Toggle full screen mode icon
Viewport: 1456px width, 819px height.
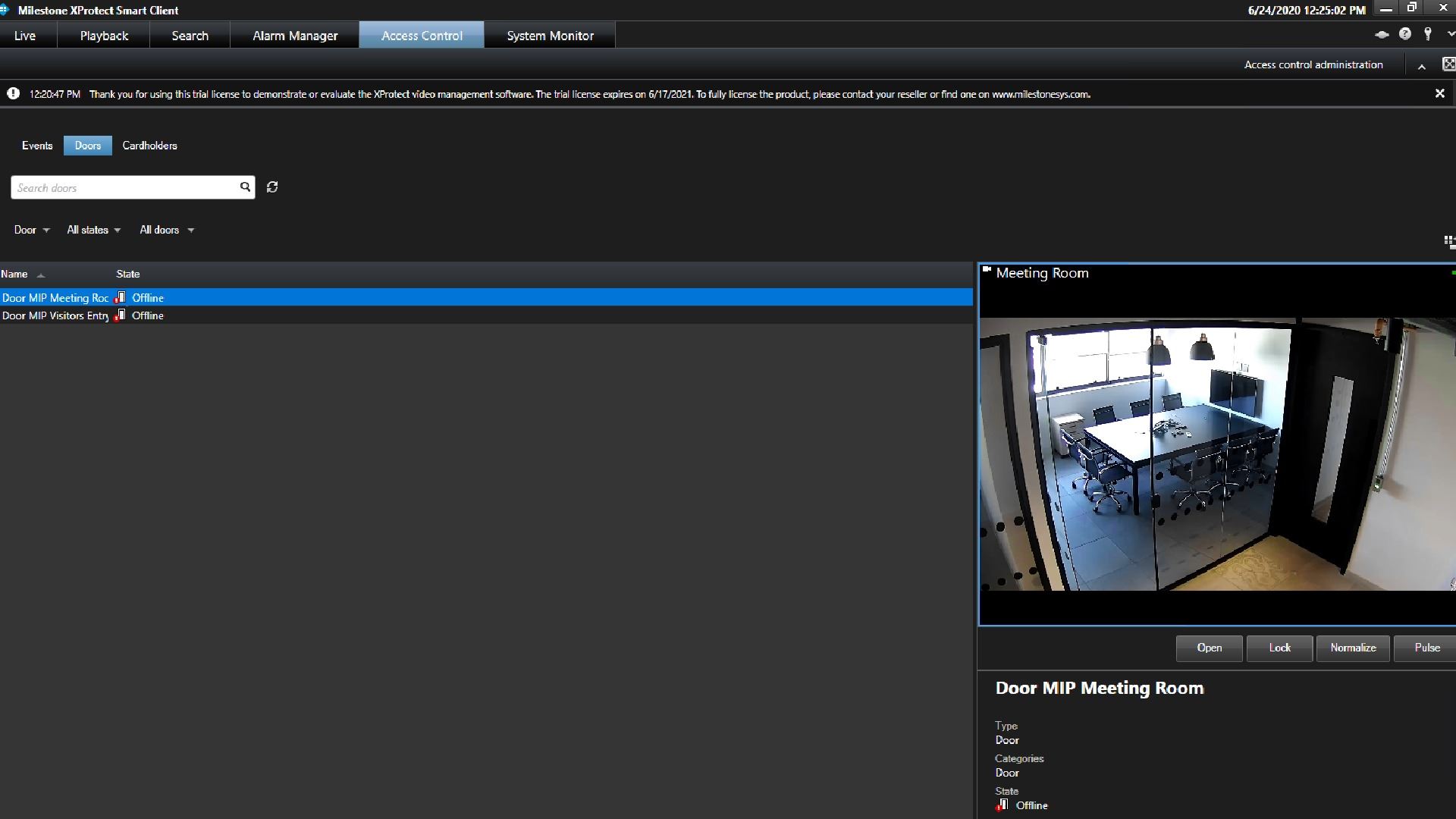point(1448,64)
